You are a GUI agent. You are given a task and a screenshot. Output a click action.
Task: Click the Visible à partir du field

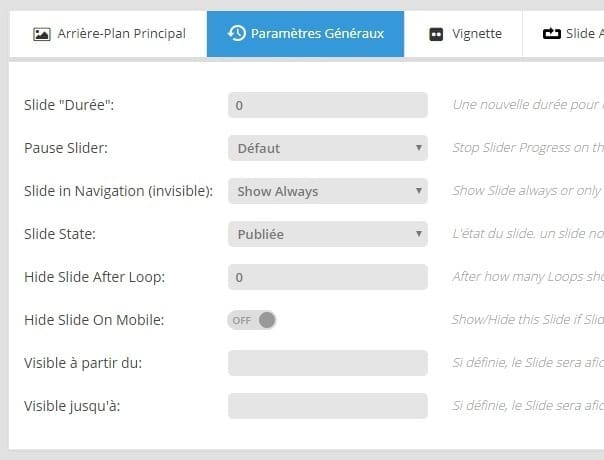(328, 363)
